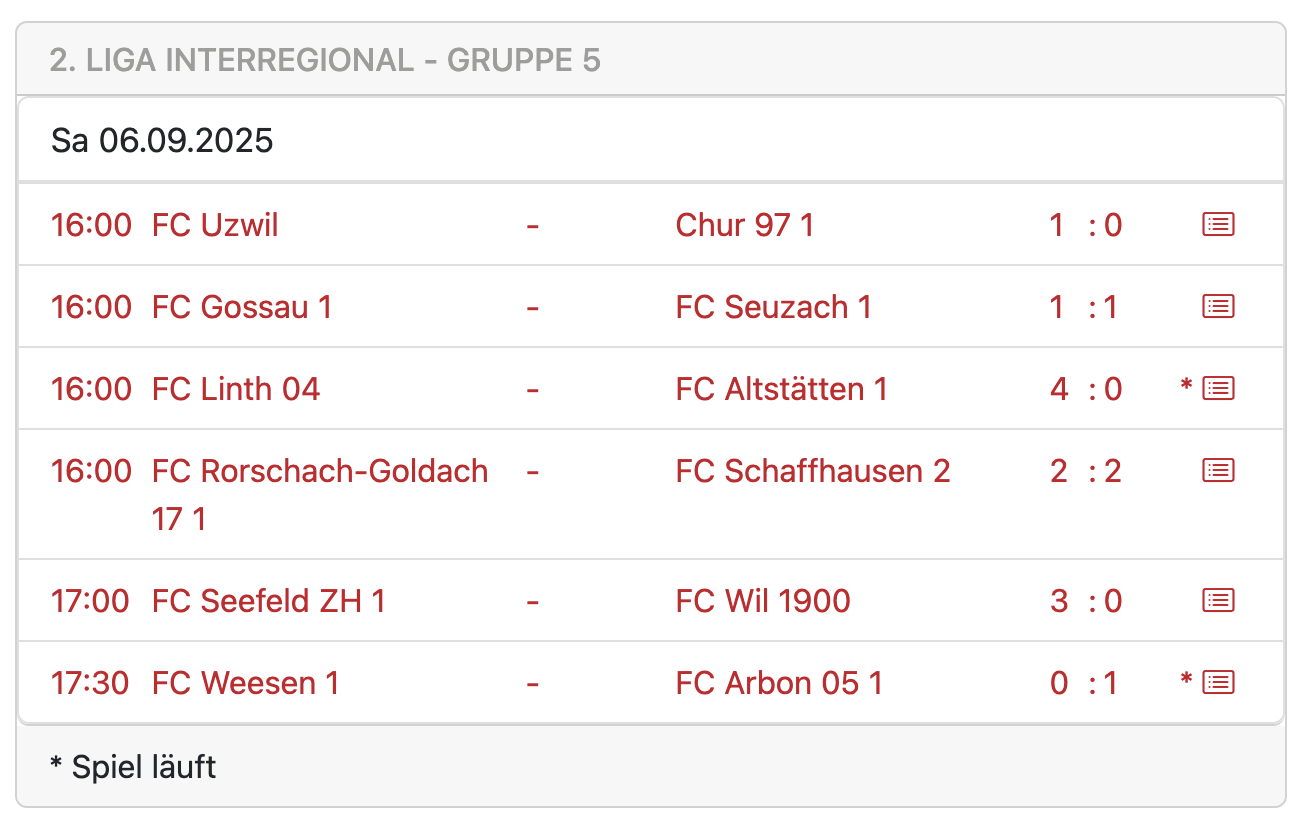Open the Chur 97 1 team link
This screenshot has width=1302, height=830.
(x=744, y=225)
